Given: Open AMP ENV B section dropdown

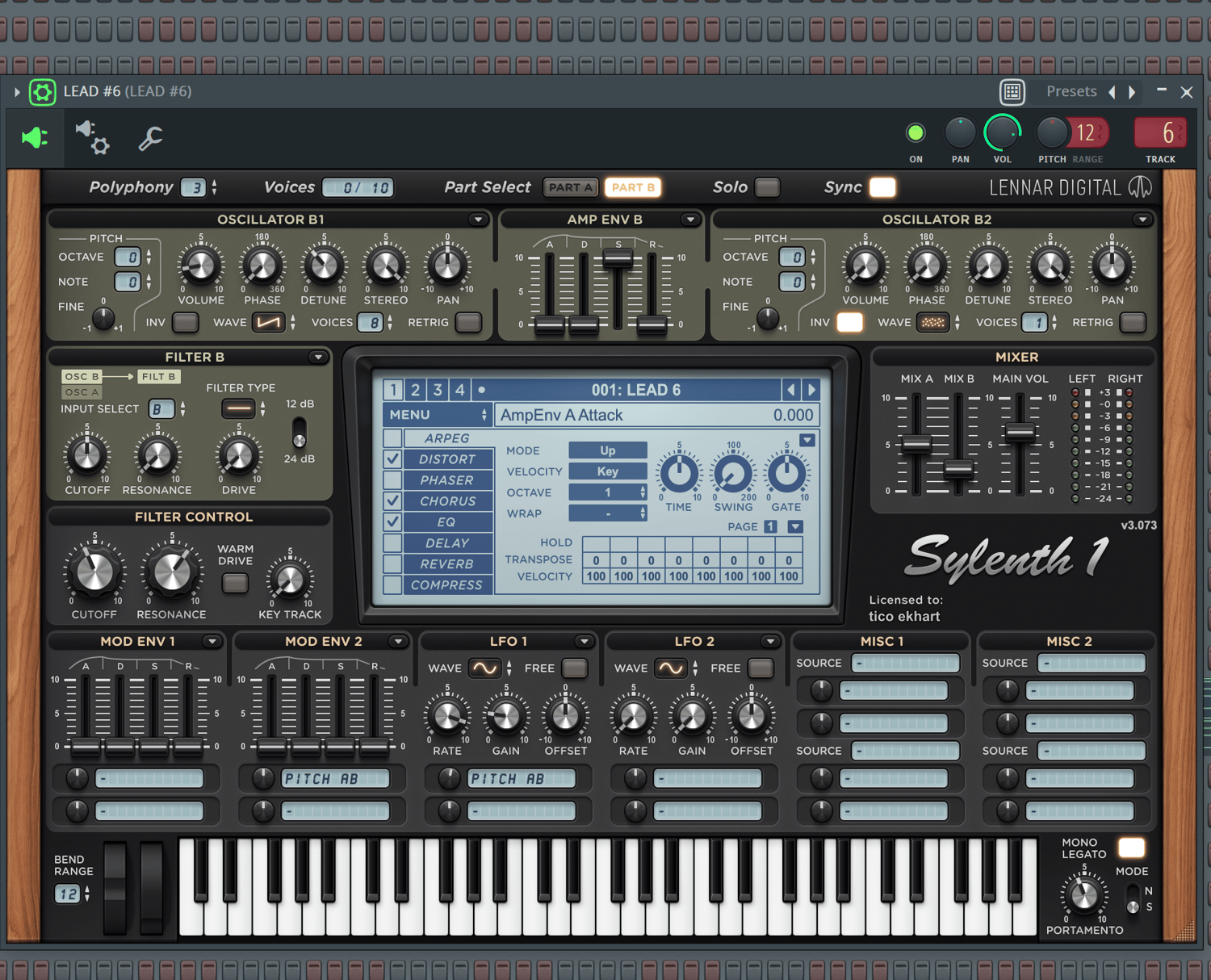Looking at the screenshot, I should click(690, 220).
